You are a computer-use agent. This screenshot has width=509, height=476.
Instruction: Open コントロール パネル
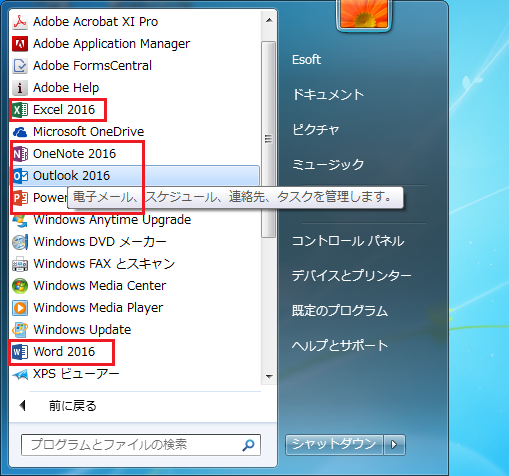click(x=348, y=241)
